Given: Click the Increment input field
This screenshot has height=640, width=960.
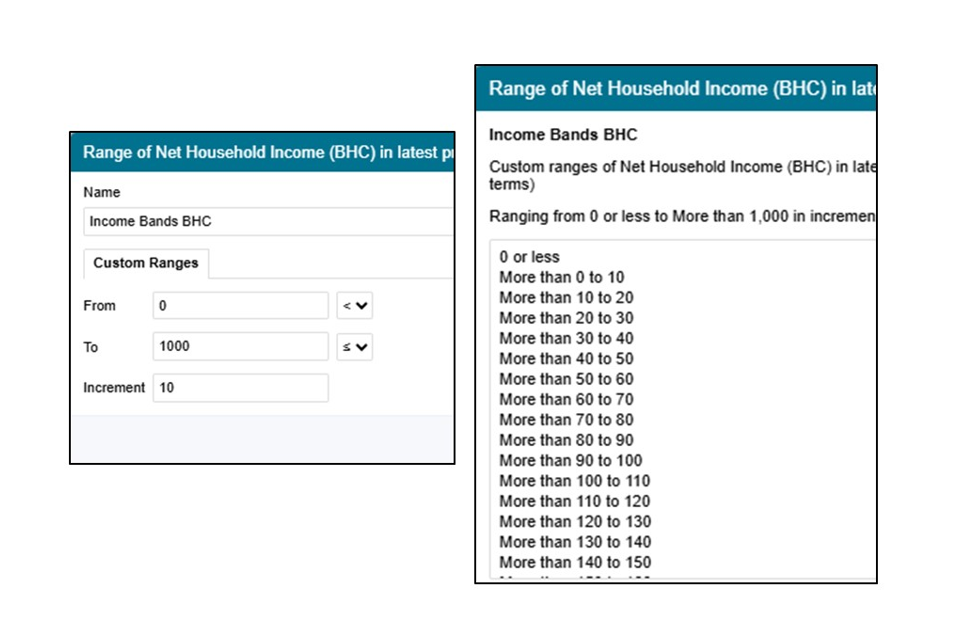Looking at the screenshot, I should 240,388.
